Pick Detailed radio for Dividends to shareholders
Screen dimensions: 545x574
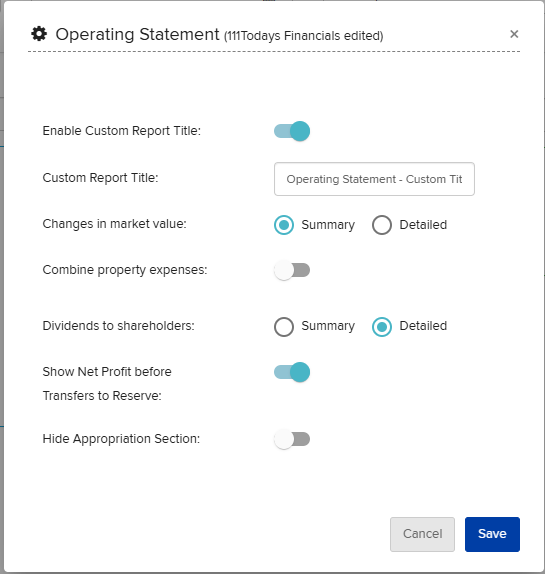point(382,326)
